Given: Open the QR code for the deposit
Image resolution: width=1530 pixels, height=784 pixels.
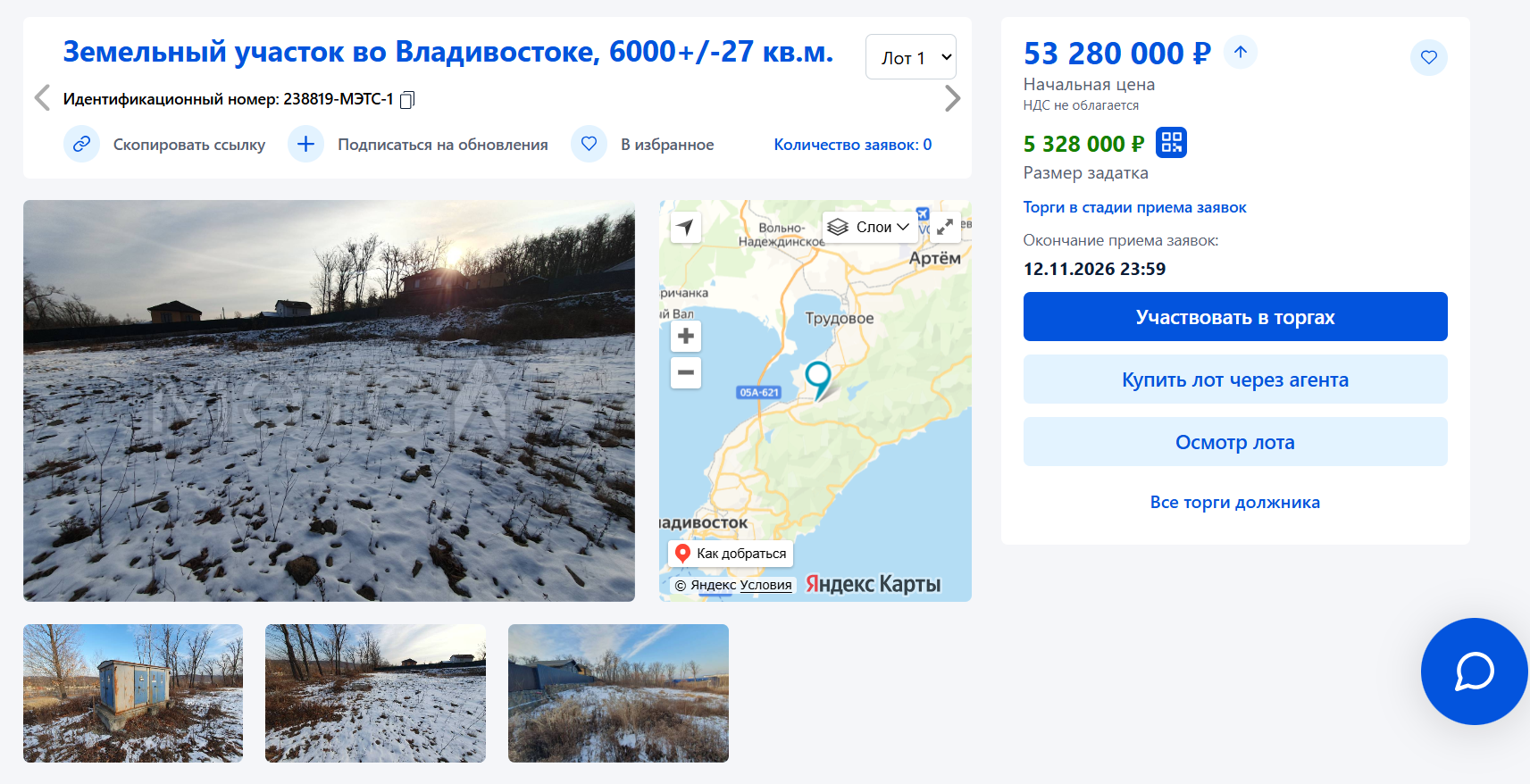Looking at the screenshot, I should point(1171,142).
